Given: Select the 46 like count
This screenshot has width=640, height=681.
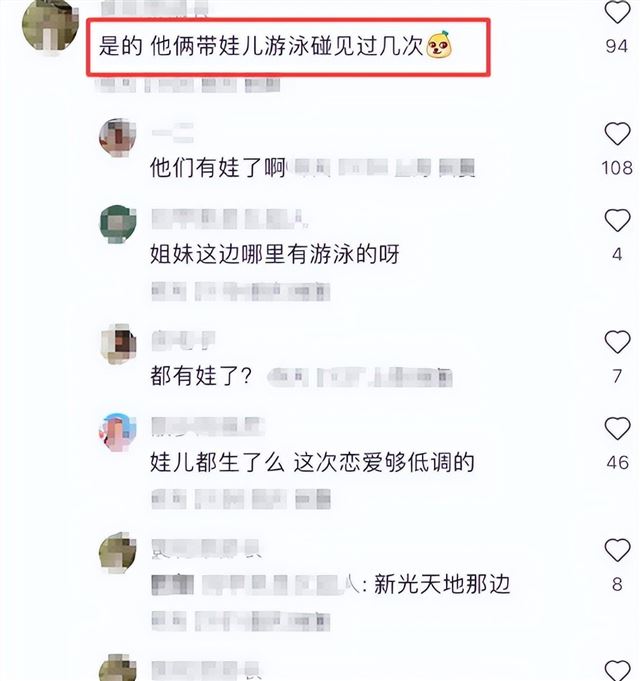Looking at the screenshot, I should click(617, 463).
